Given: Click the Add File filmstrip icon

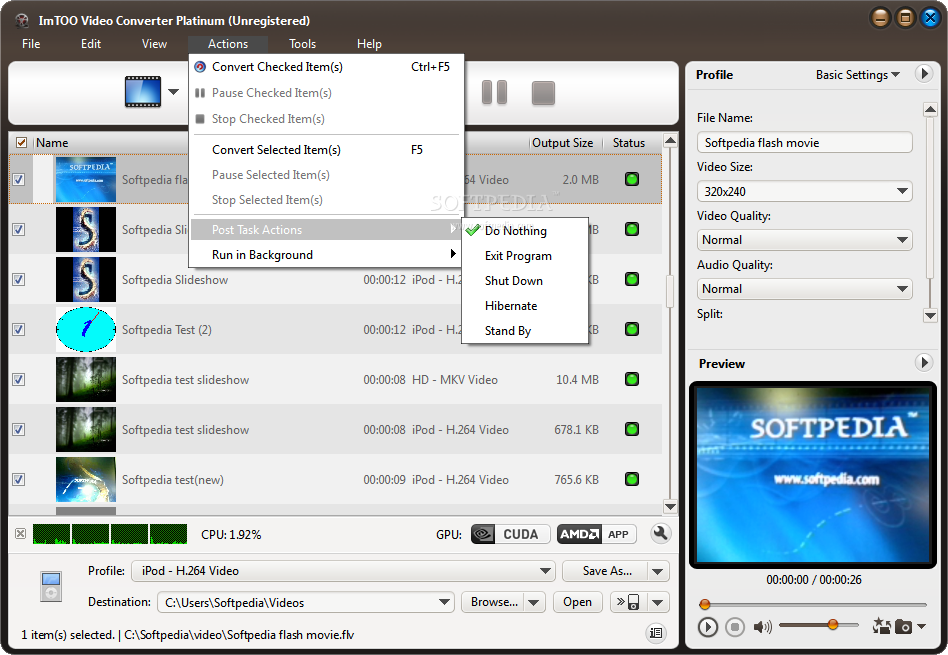Looking at the screenshot, I should click(143, 92).
